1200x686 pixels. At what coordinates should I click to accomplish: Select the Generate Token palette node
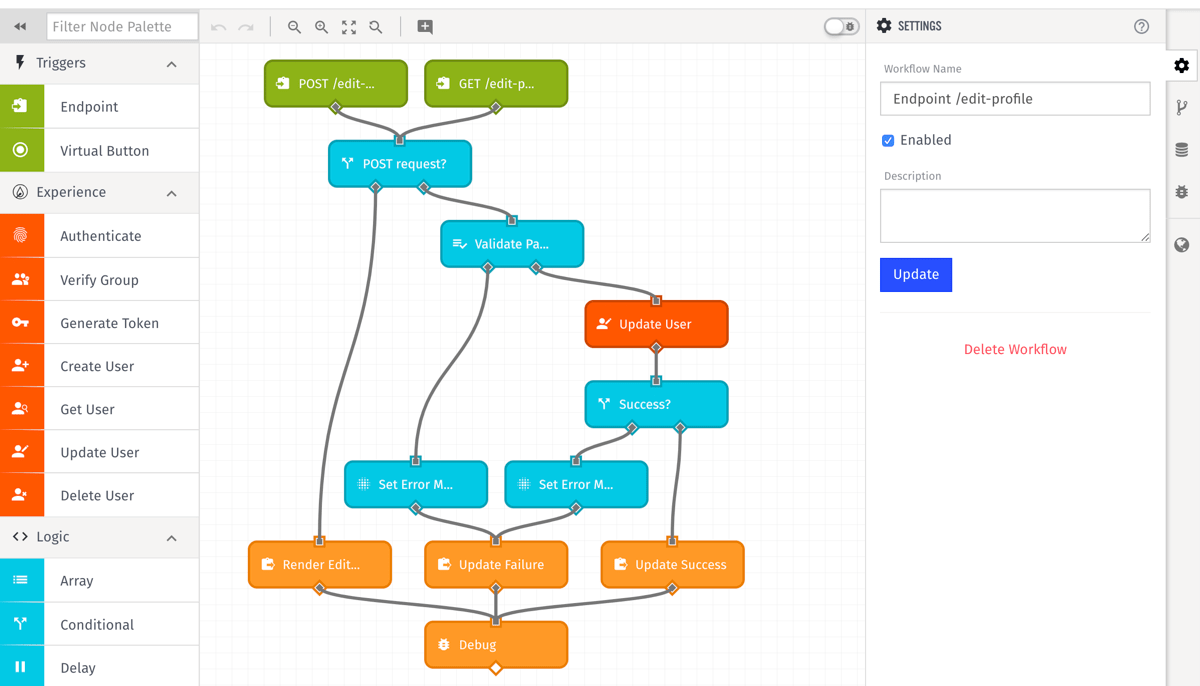click(x=100, y=323)
